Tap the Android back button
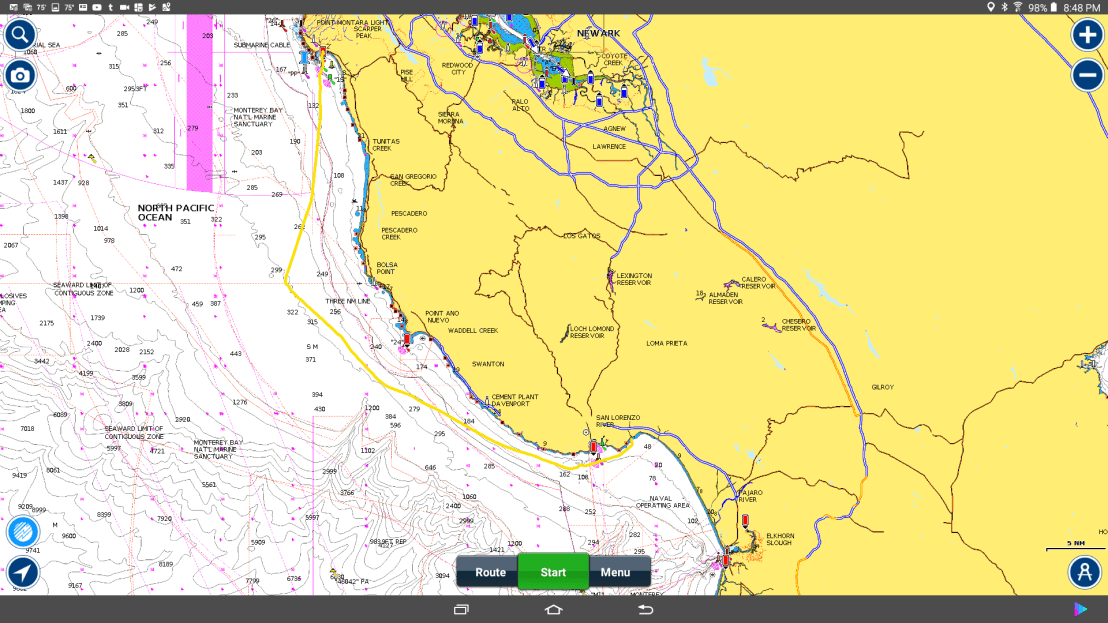Image resolution: width=1108 pixels, height=623 pixels. [646, 610]
